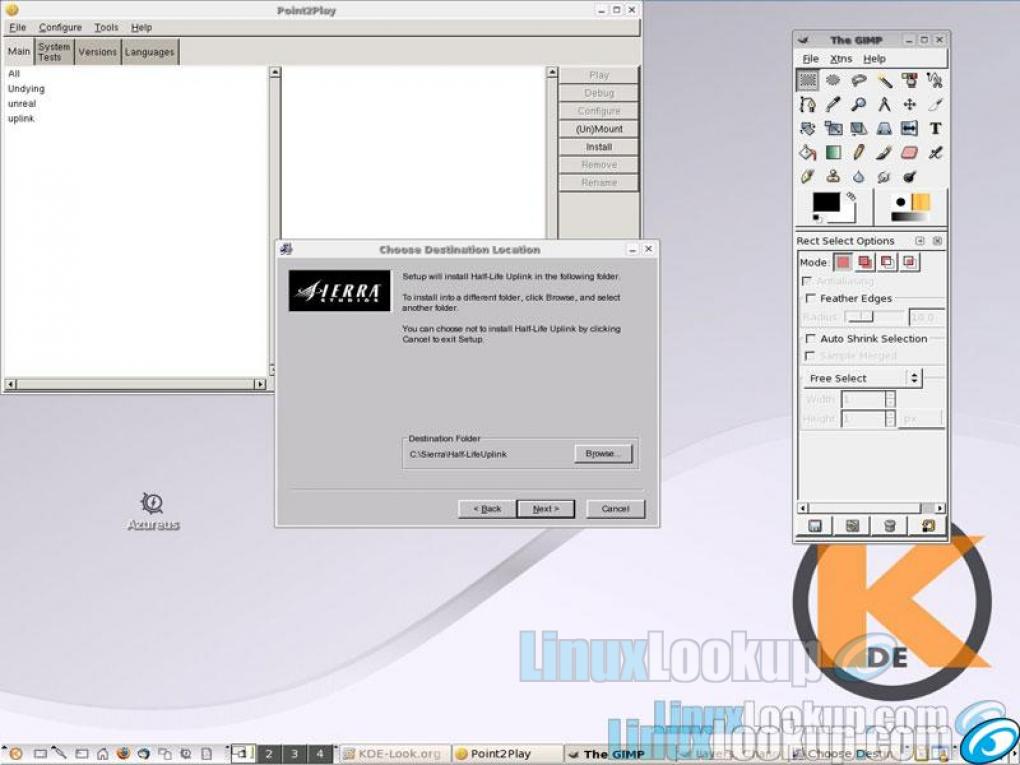Click the Next > button in installer
The height and width of the screenshot is (765, 1020).
click(545, 509)
